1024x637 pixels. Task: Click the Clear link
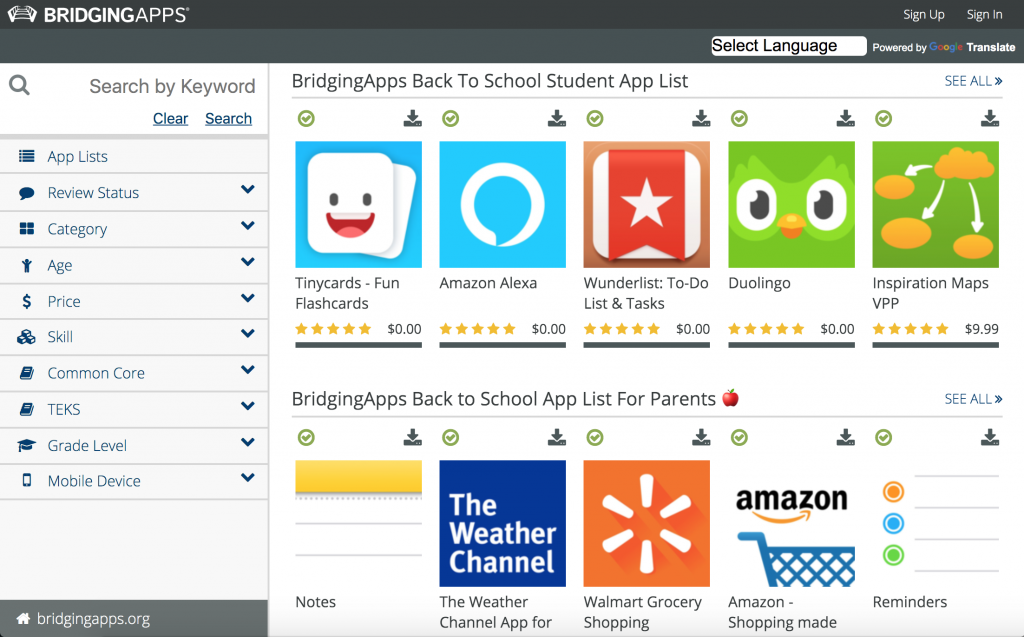(x=170, y=118)
